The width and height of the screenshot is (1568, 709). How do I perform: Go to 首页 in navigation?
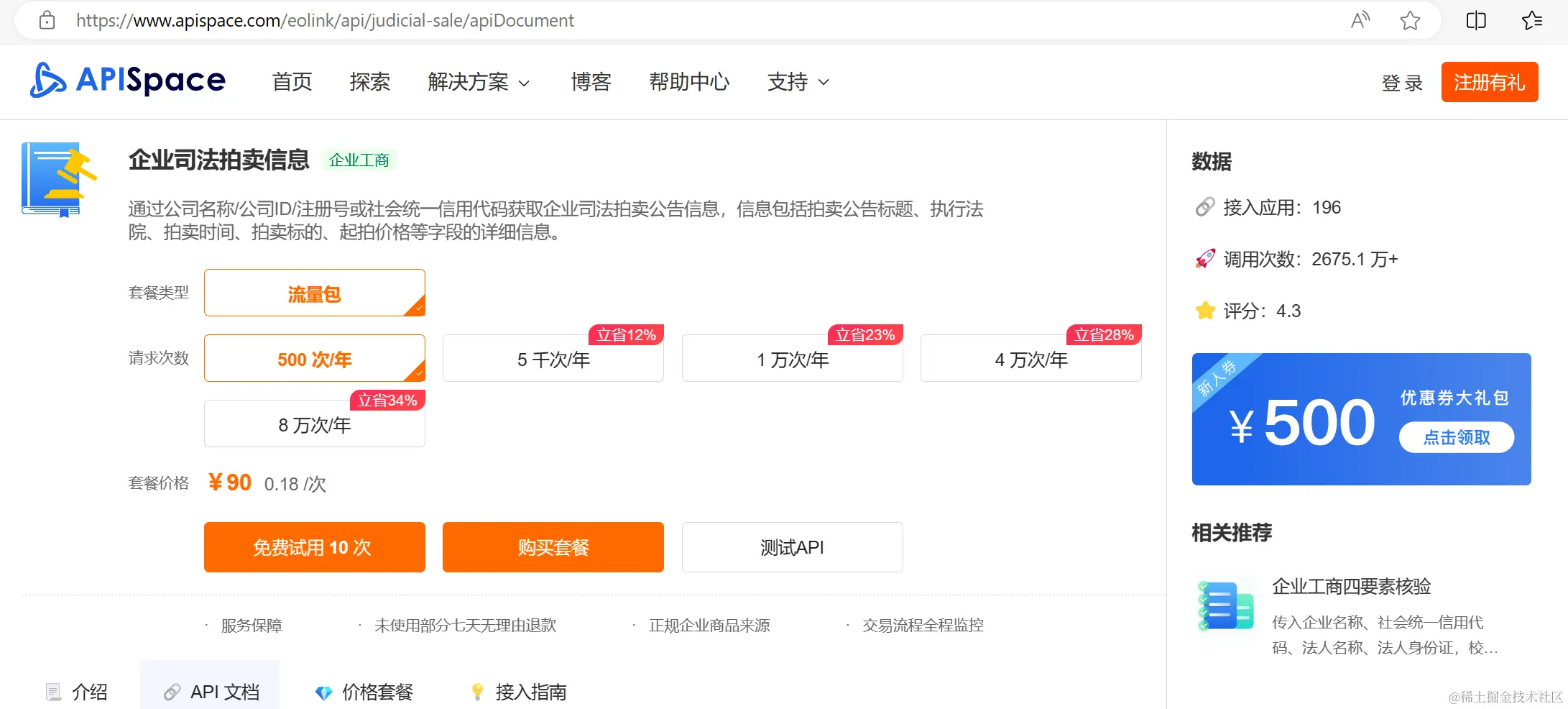[292, 82]
